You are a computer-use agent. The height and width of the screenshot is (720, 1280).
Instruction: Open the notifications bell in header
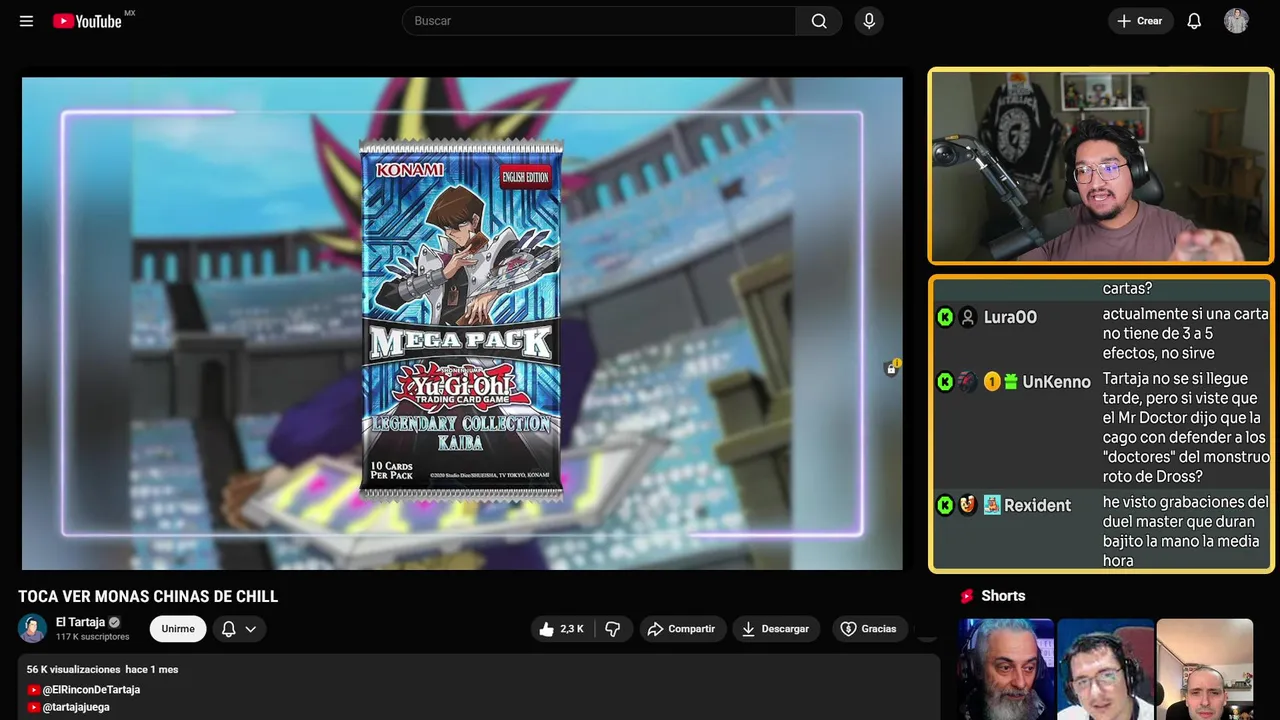tap(1194, 21)
